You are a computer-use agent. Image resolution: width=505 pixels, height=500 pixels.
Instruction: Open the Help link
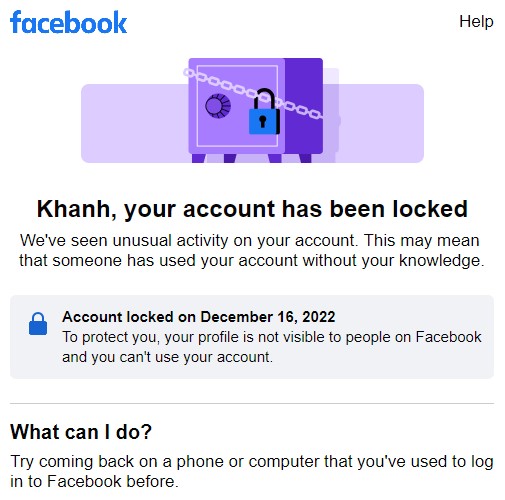[x=476, y=22]
